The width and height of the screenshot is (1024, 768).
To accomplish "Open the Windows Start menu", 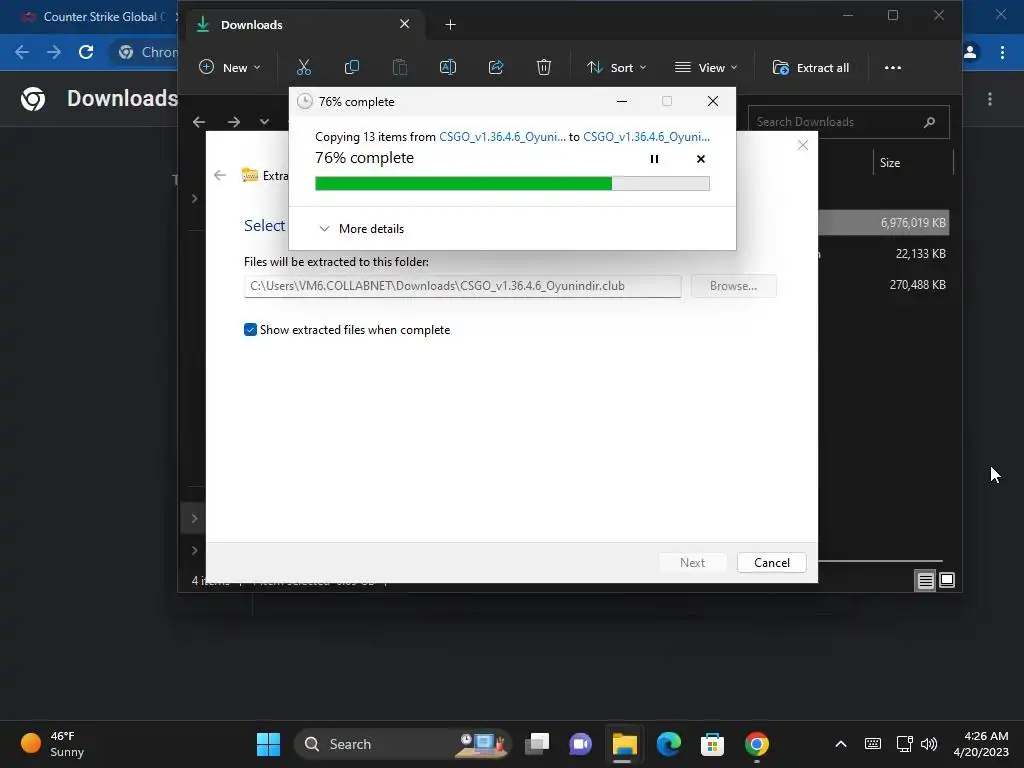I will coord(268,744).
